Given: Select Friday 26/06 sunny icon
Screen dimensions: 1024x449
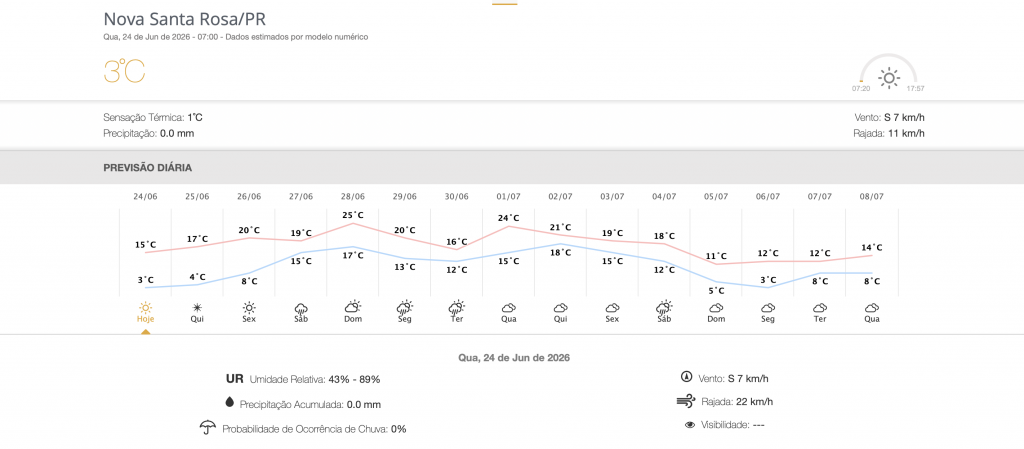Looking at the screenshot, I should pyautogui.click(x=249, y=307).
